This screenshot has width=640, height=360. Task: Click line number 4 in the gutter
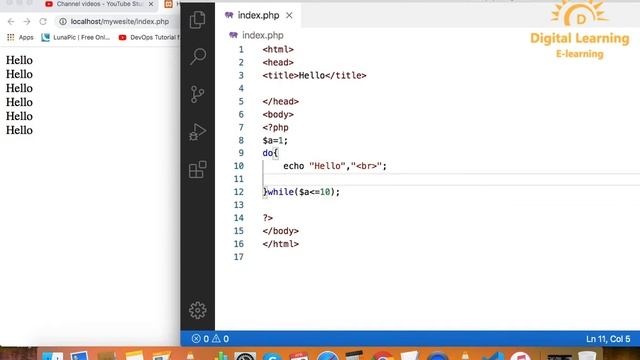[241, 89]
